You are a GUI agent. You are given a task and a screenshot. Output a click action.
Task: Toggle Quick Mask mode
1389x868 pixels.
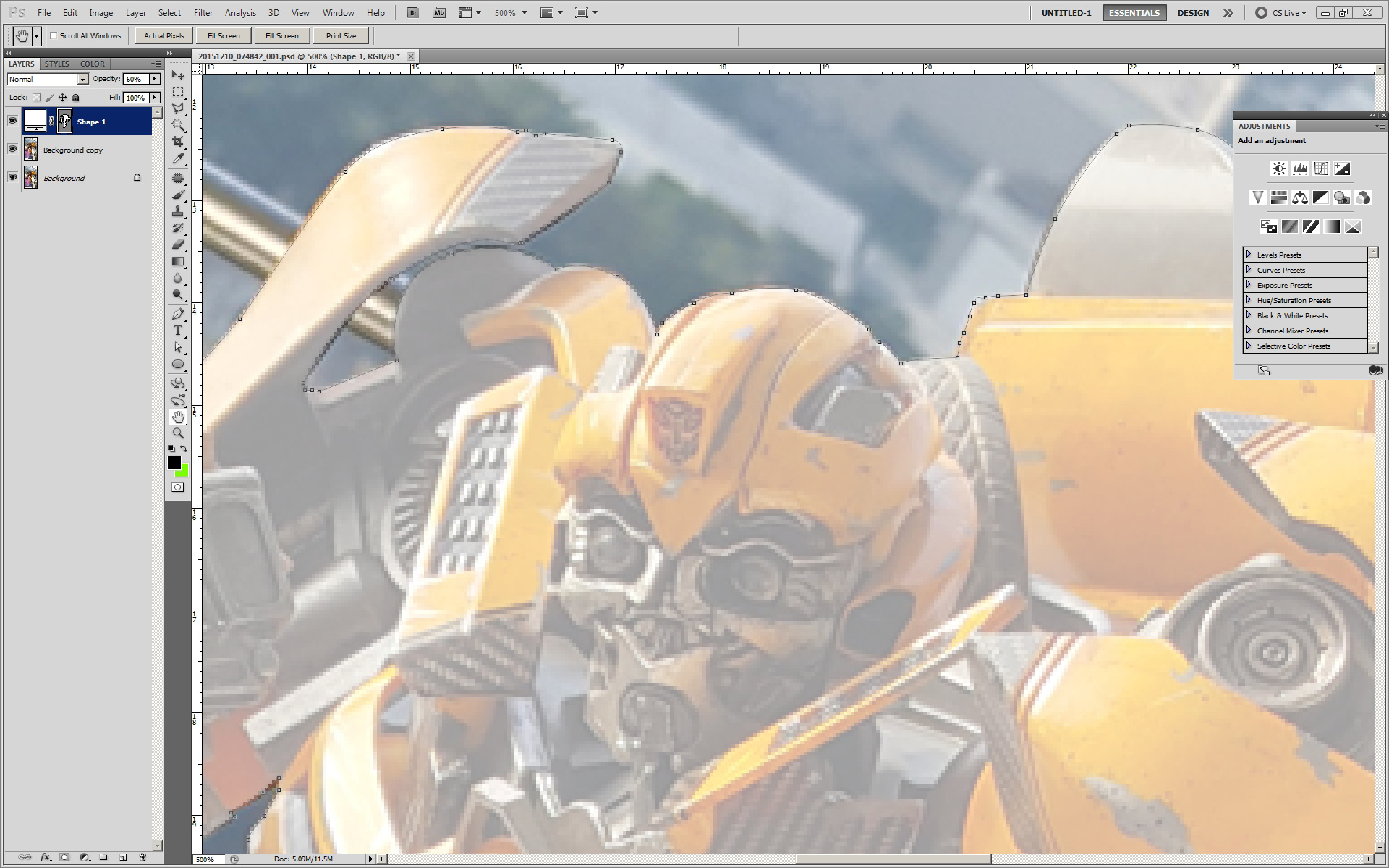tap(178, 488)
